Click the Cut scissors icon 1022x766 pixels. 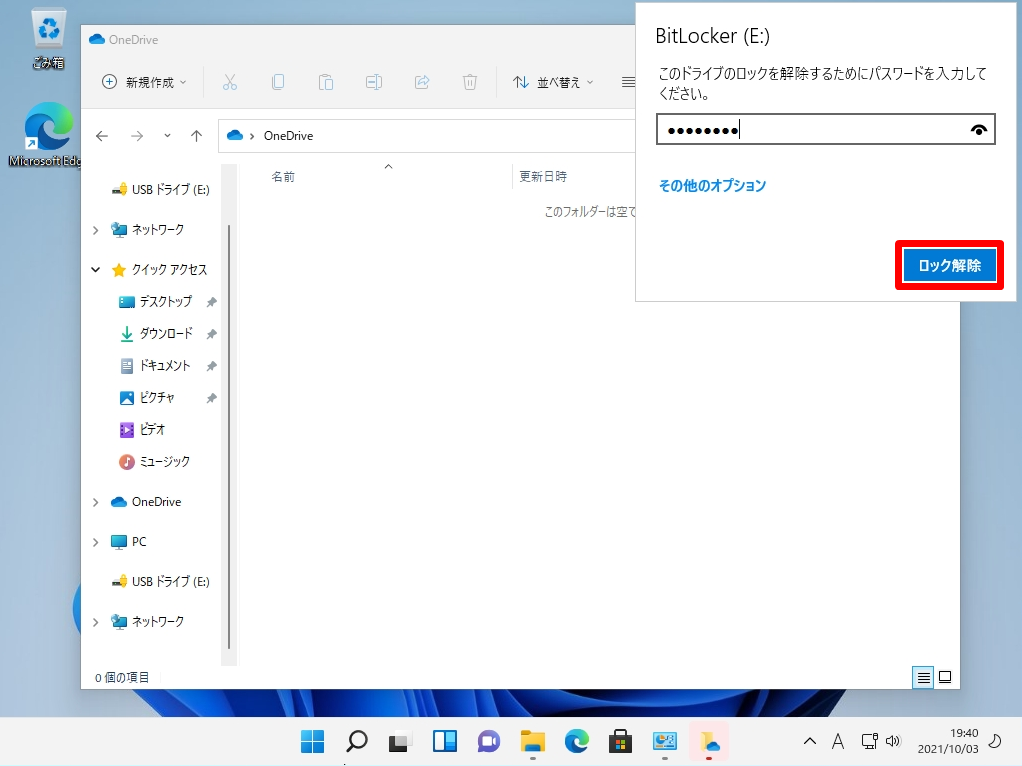229,82
